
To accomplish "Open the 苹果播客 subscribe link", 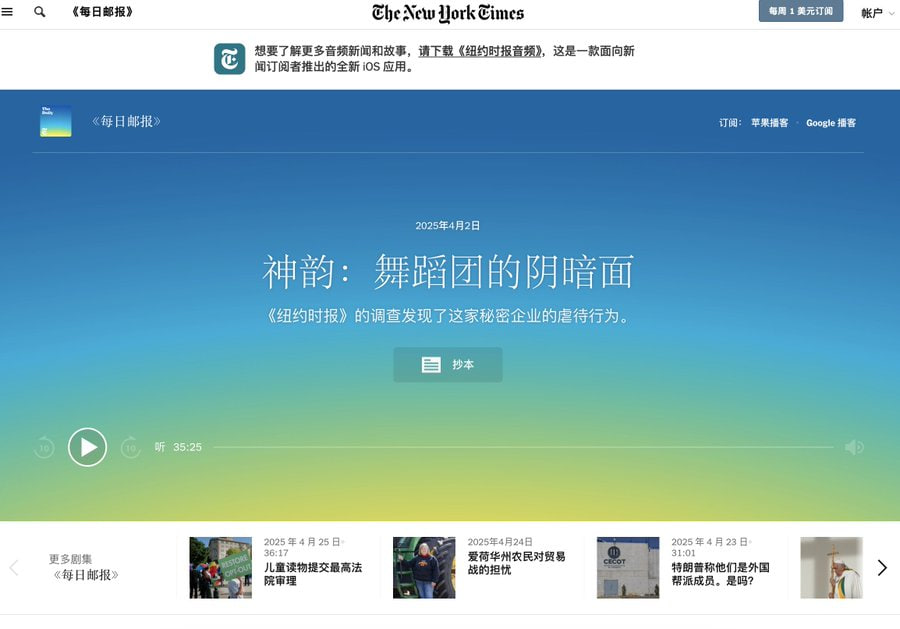I will click(x=769, y=123).
